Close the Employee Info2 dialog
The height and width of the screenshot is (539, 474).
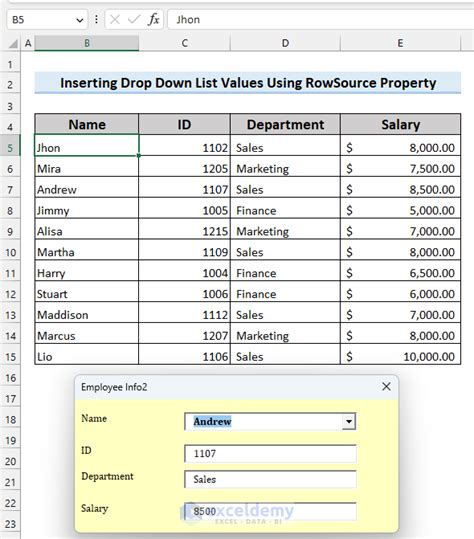tap(386, 386)
